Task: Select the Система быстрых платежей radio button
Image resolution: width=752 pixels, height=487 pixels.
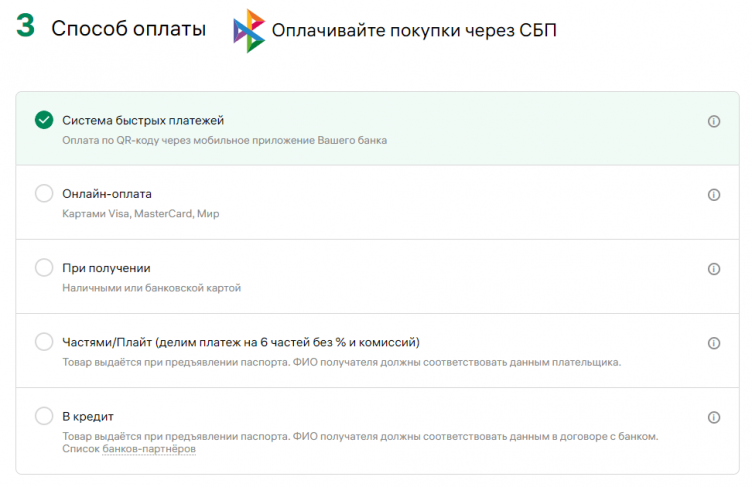Action: pos(44,120)
